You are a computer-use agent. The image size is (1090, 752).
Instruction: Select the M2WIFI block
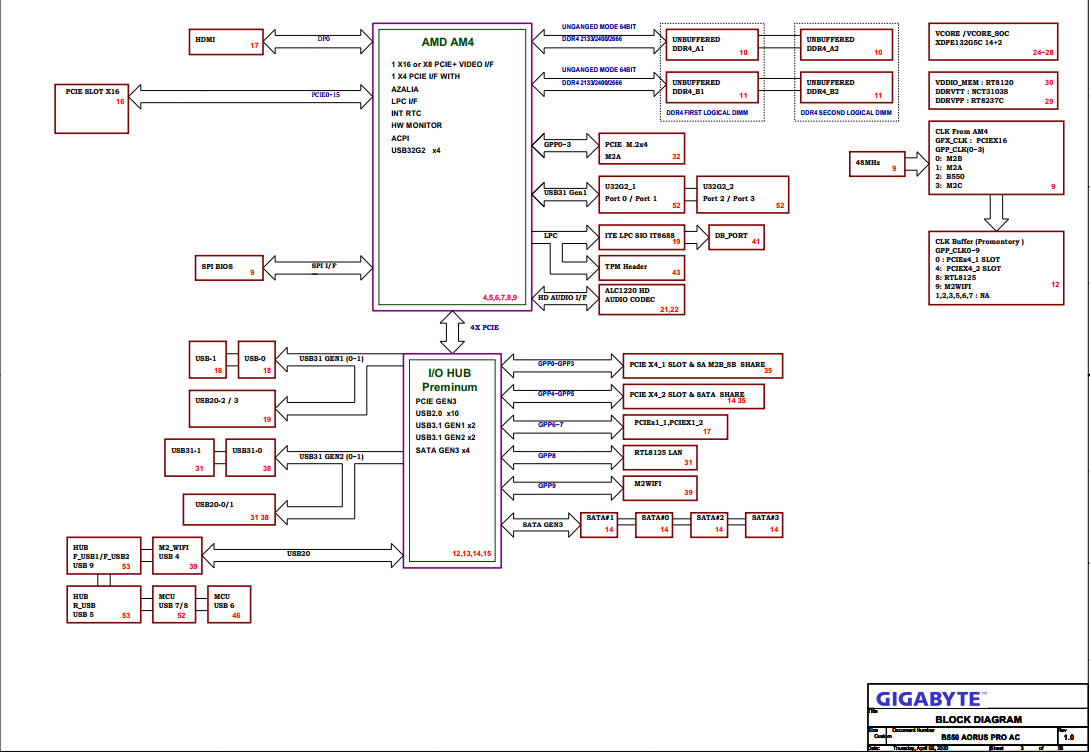[x=660, y=489]
